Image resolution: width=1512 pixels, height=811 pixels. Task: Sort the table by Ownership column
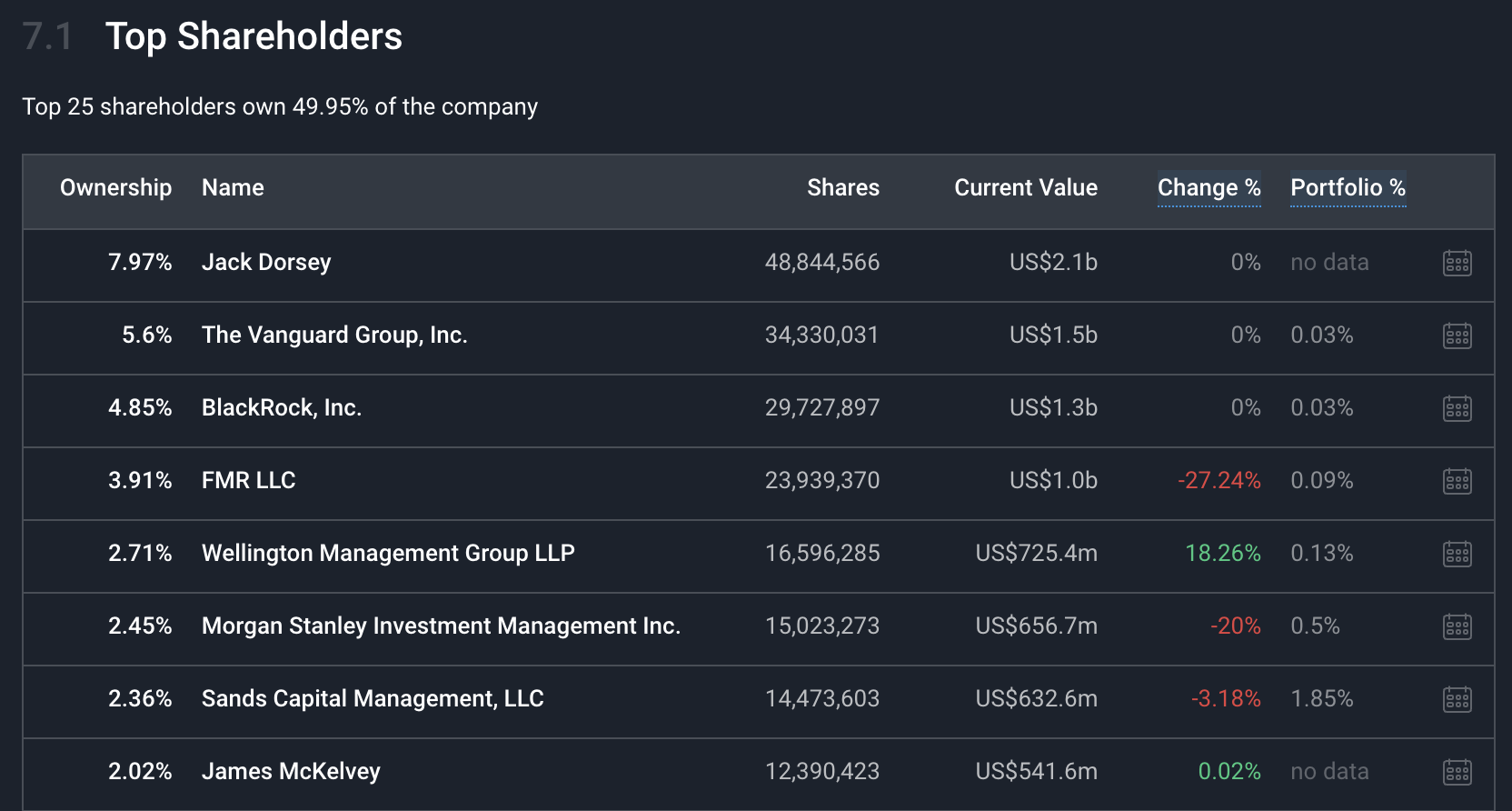pos(115,188)
